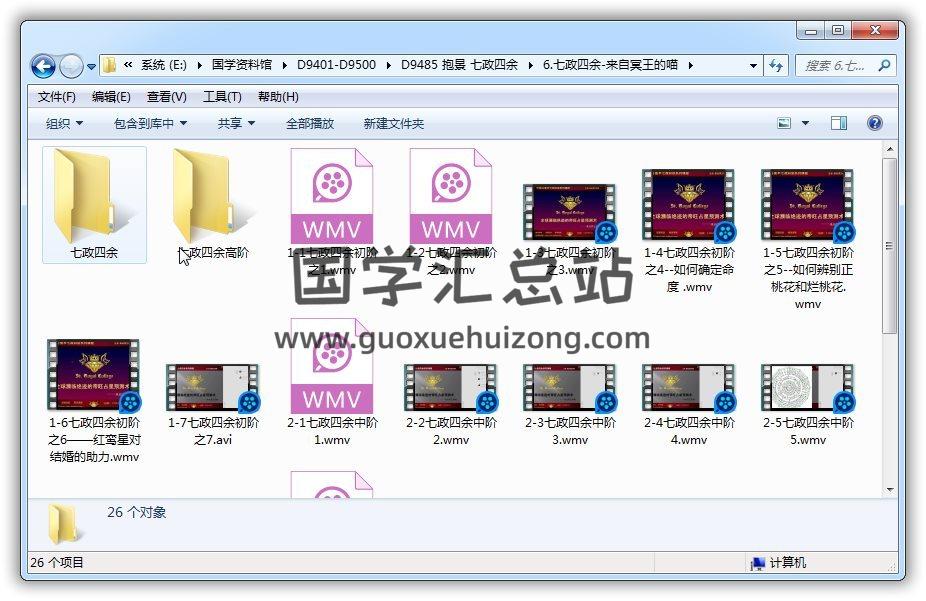This screenshot has width=926, height=601.
Task: Open the 查看(V) menu
Action: click(167, 96)
